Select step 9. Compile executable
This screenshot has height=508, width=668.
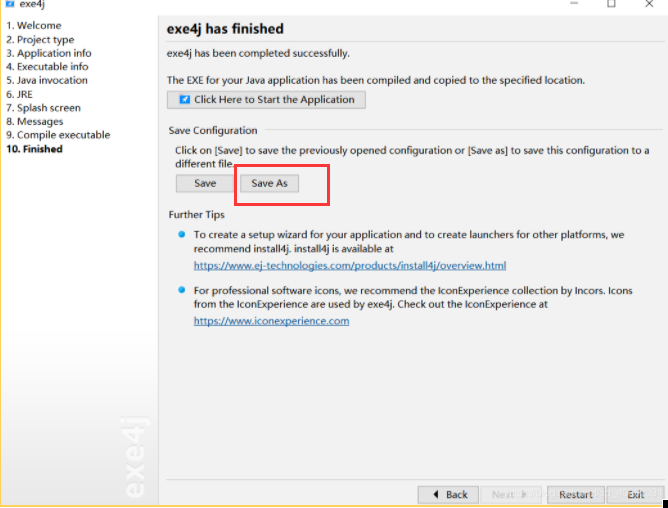coord(58,135)
